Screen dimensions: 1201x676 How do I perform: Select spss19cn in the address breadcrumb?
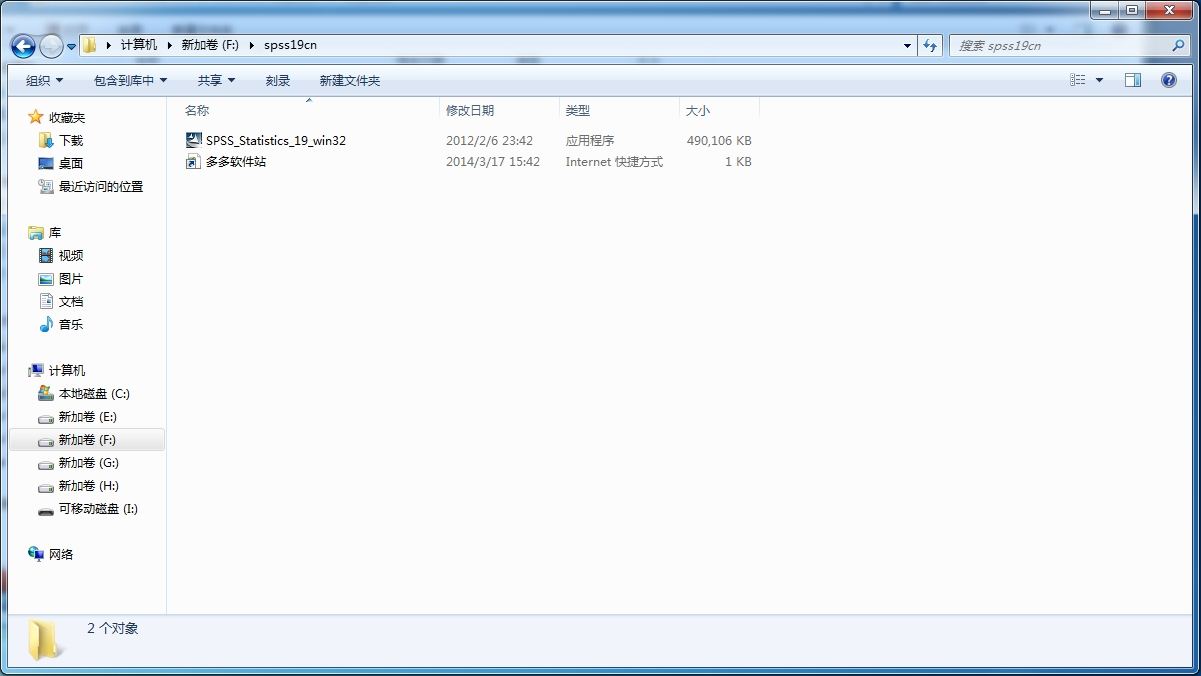click(291, 45)
